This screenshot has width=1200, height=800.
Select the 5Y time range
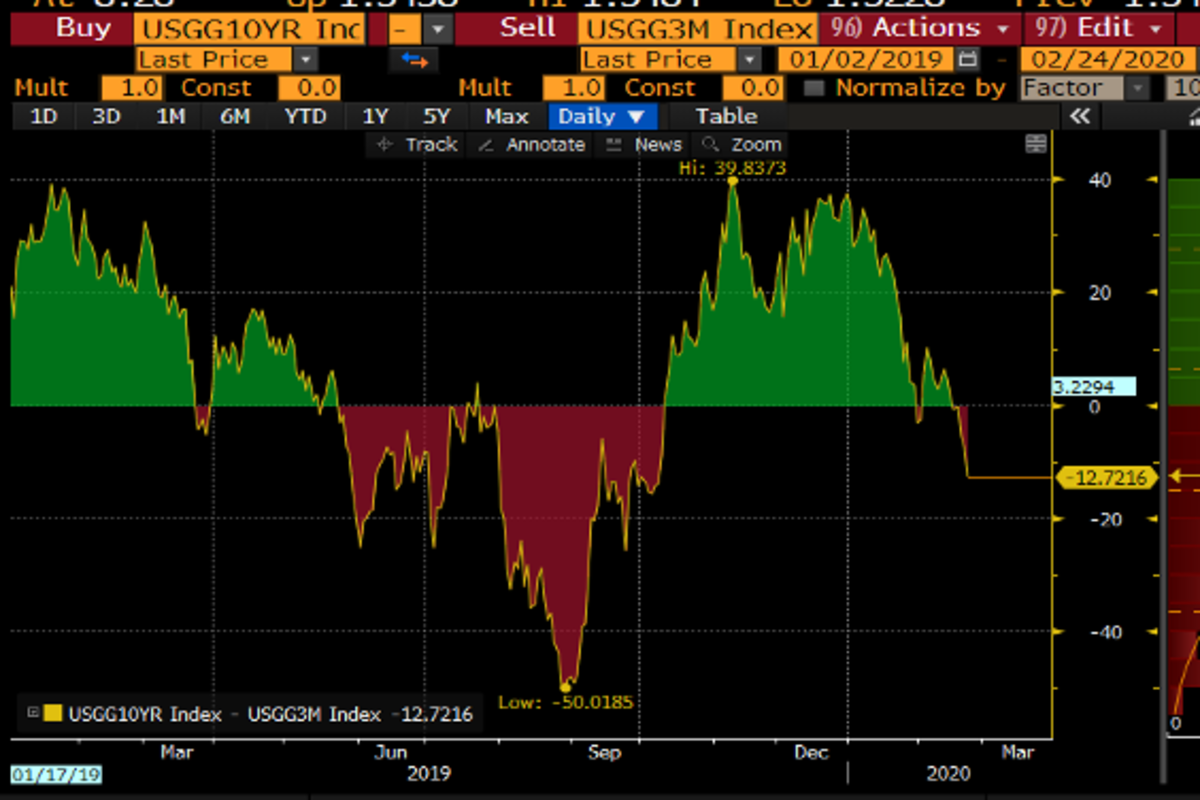pos(436,117)
